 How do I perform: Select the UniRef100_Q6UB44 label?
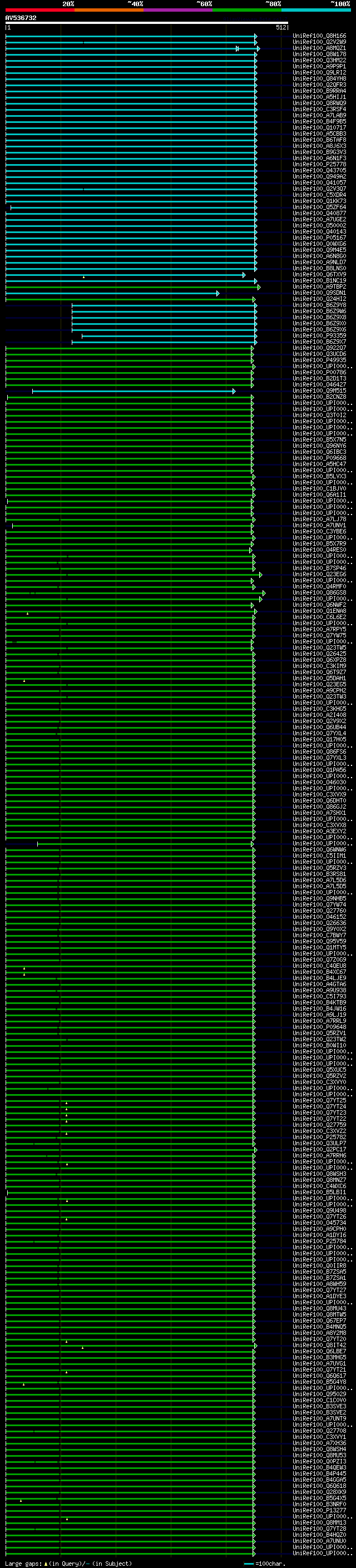[319, 727]
